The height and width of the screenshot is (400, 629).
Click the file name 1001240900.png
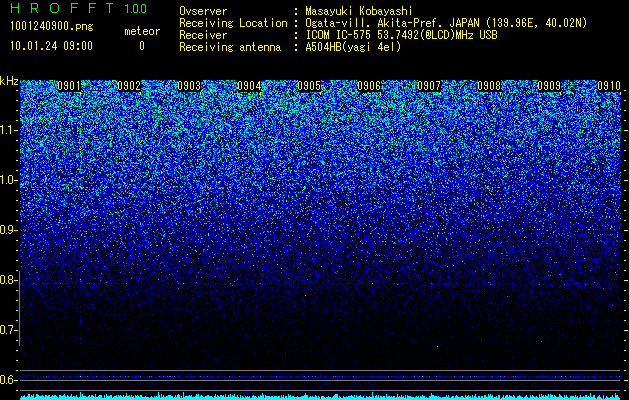(x=52, y=27)
